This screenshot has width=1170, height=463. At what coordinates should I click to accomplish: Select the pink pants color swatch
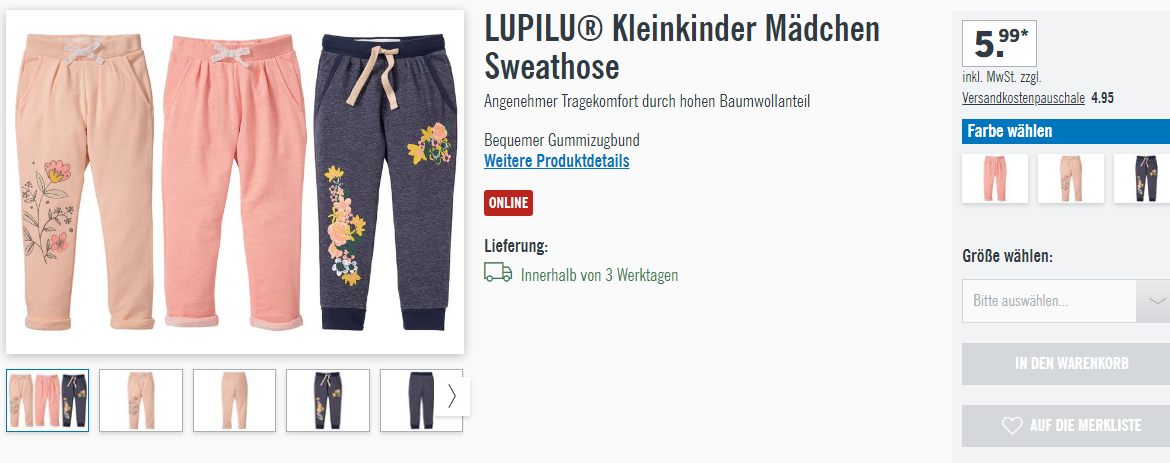(995, 178)
